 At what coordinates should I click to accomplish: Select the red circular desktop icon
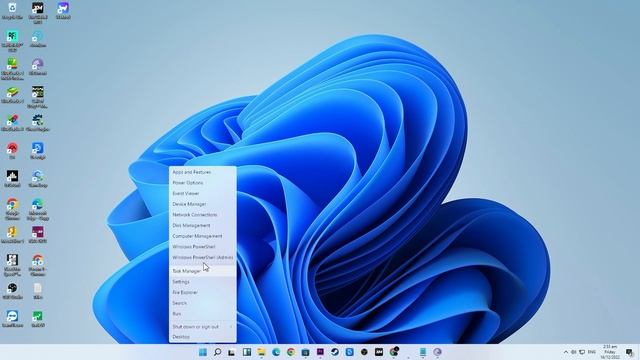pos(12,150)
